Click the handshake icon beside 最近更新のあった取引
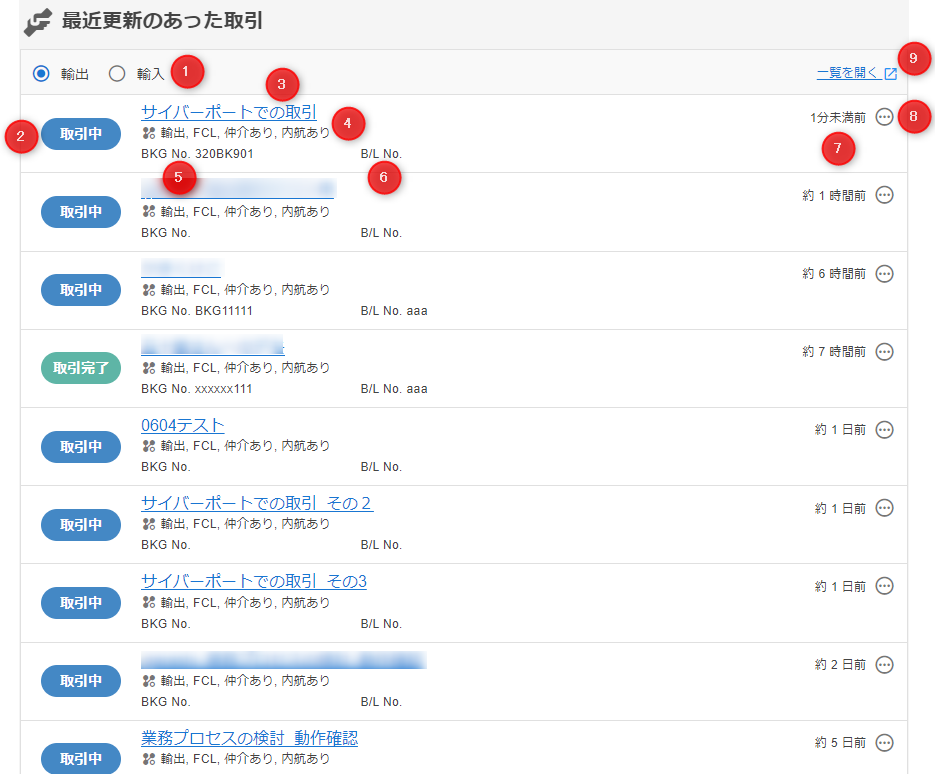935x774 pixels. point(38,20)
